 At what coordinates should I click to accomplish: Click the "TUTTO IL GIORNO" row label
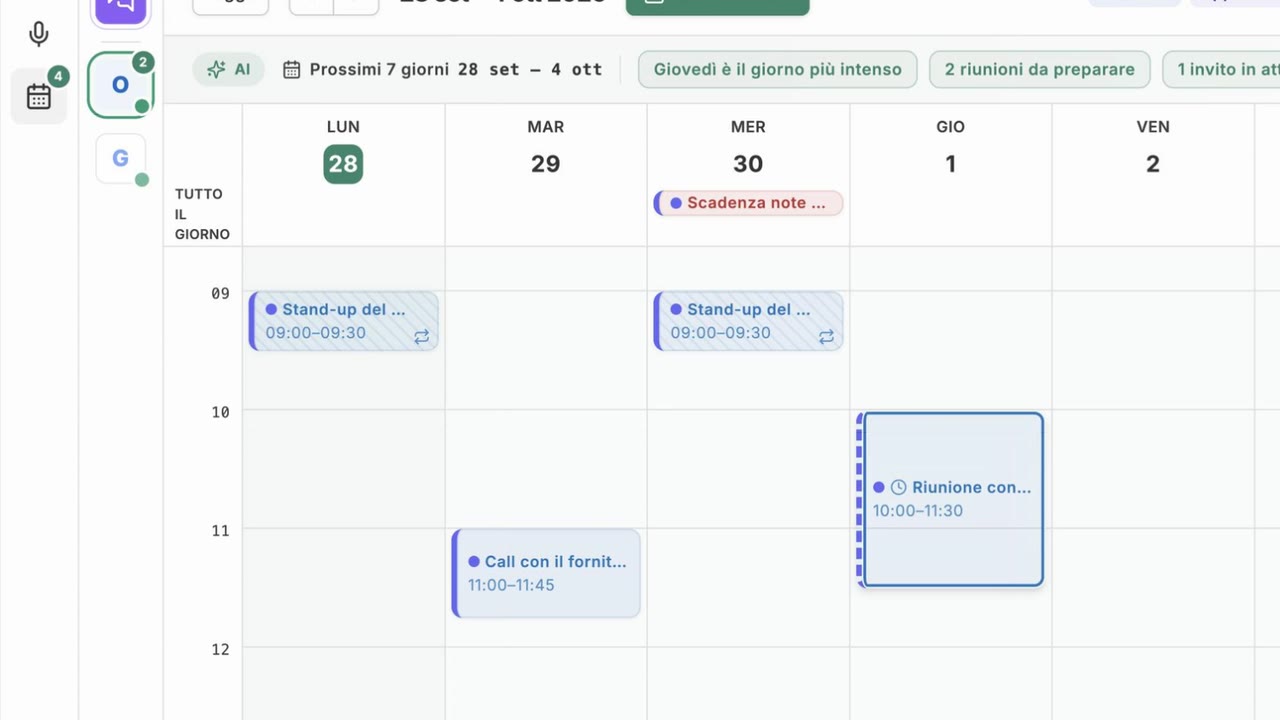point(202,214)
